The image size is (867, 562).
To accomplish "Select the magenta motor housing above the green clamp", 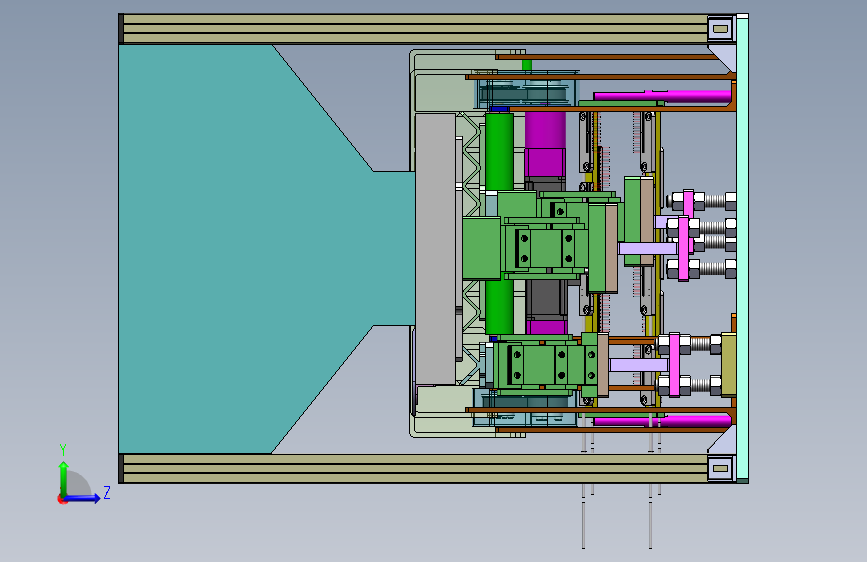I will coord(545,143).
